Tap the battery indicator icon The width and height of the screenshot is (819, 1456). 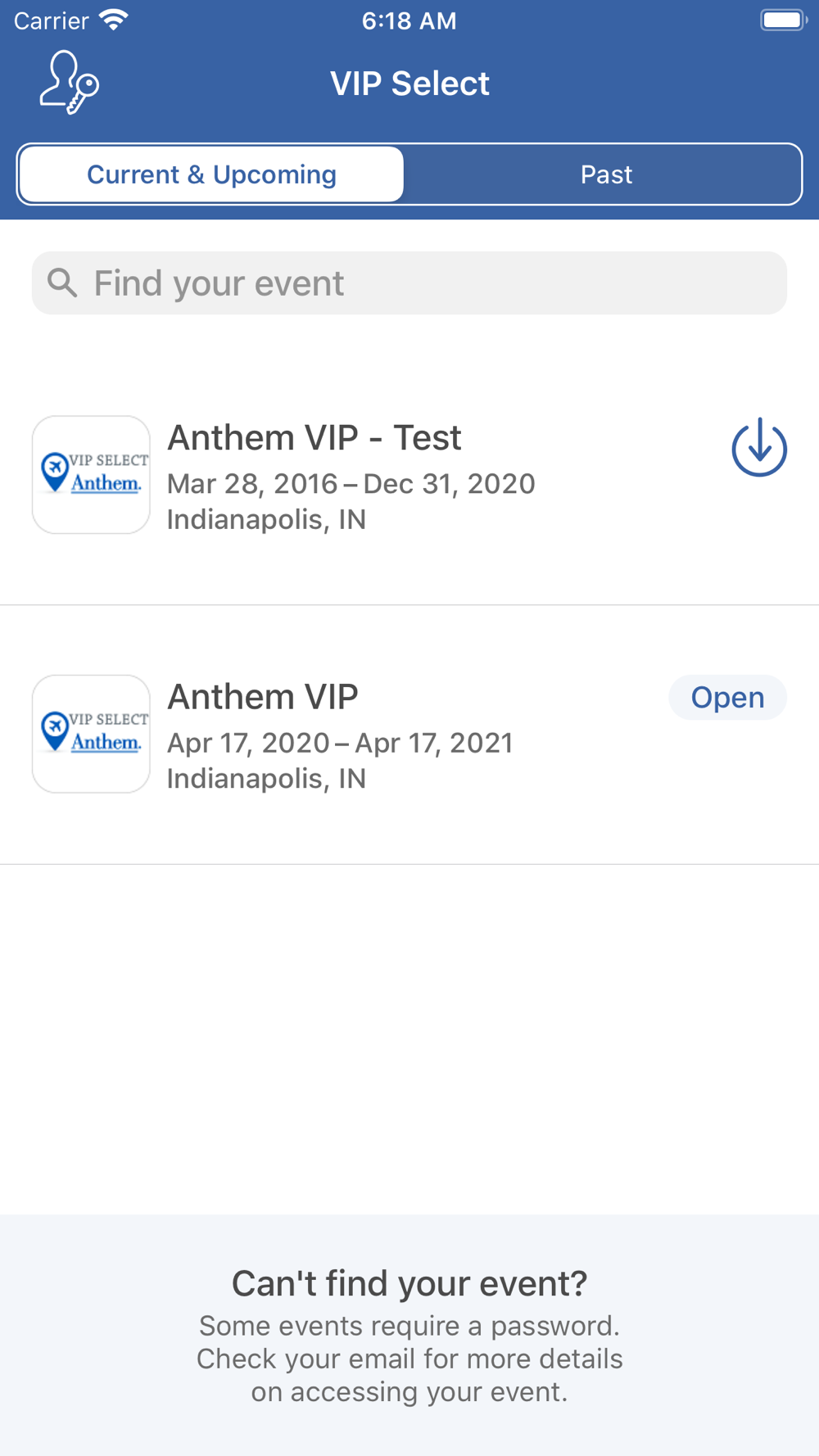coord(784,20)
